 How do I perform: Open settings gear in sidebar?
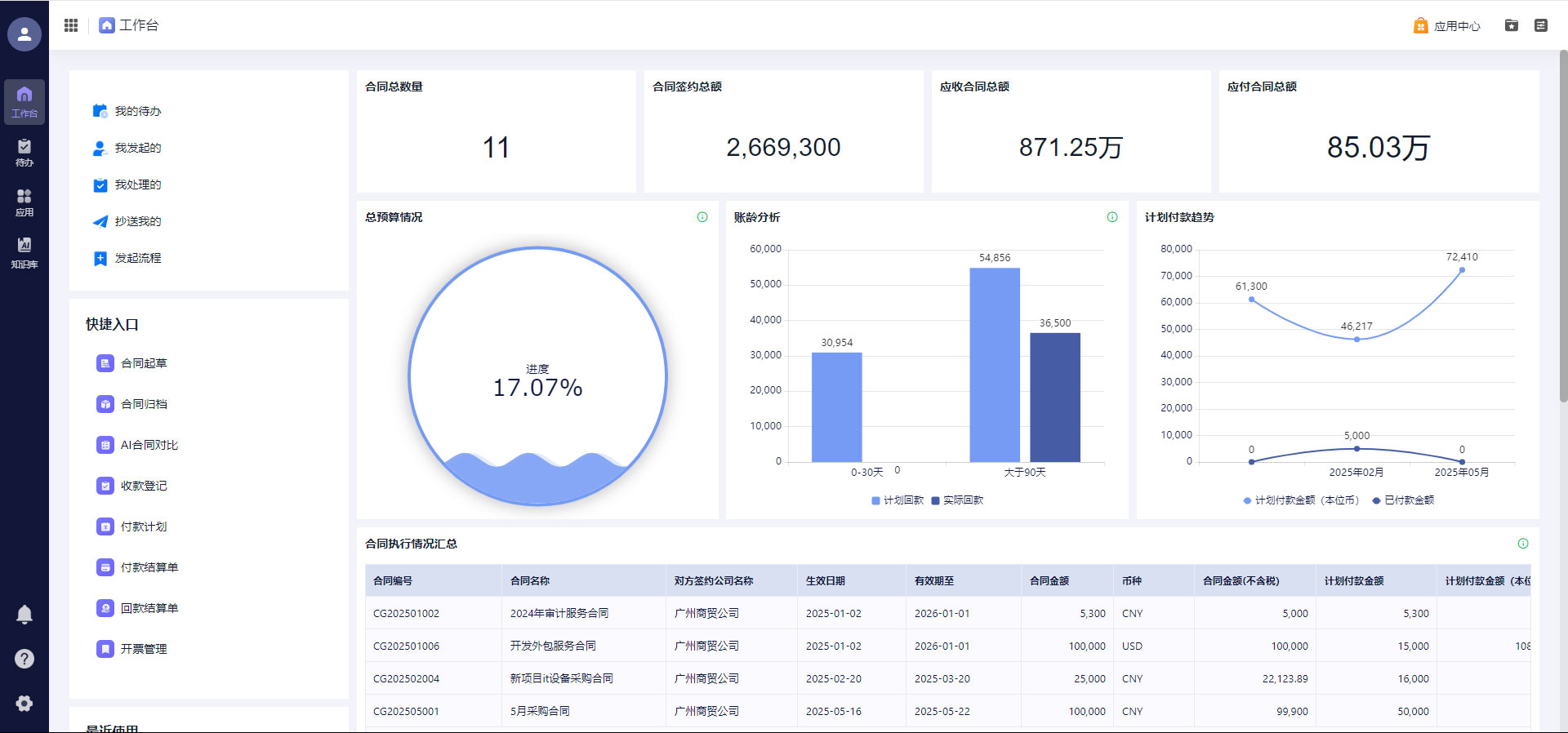24,704
